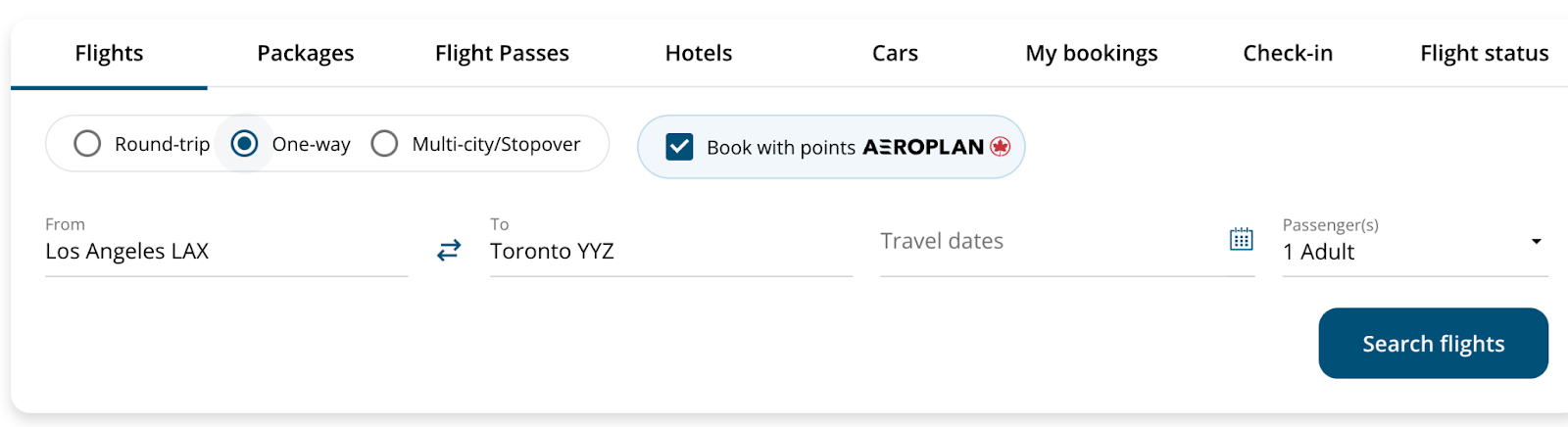Viewport: 1568px width, 427px height.
Task: Uncheck the Book with points checkbox
Action: pos(679,147)
